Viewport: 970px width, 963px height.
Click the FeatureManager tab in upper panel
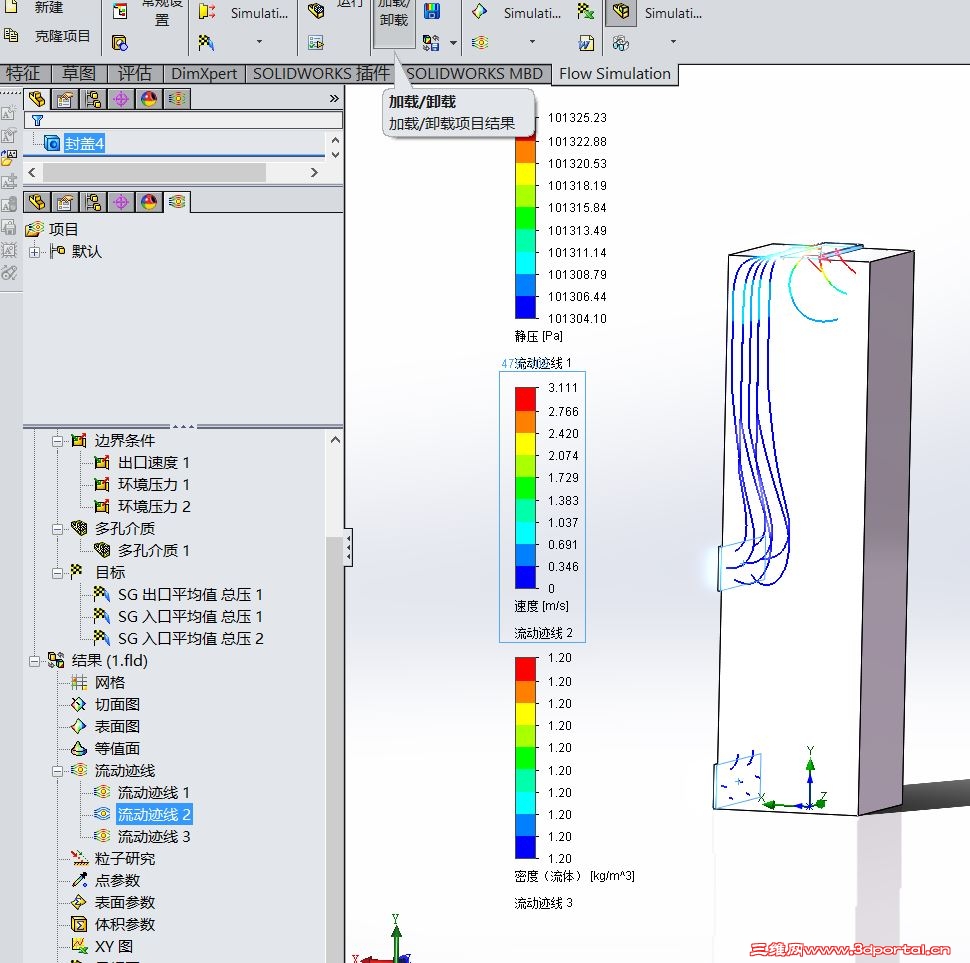37,99
